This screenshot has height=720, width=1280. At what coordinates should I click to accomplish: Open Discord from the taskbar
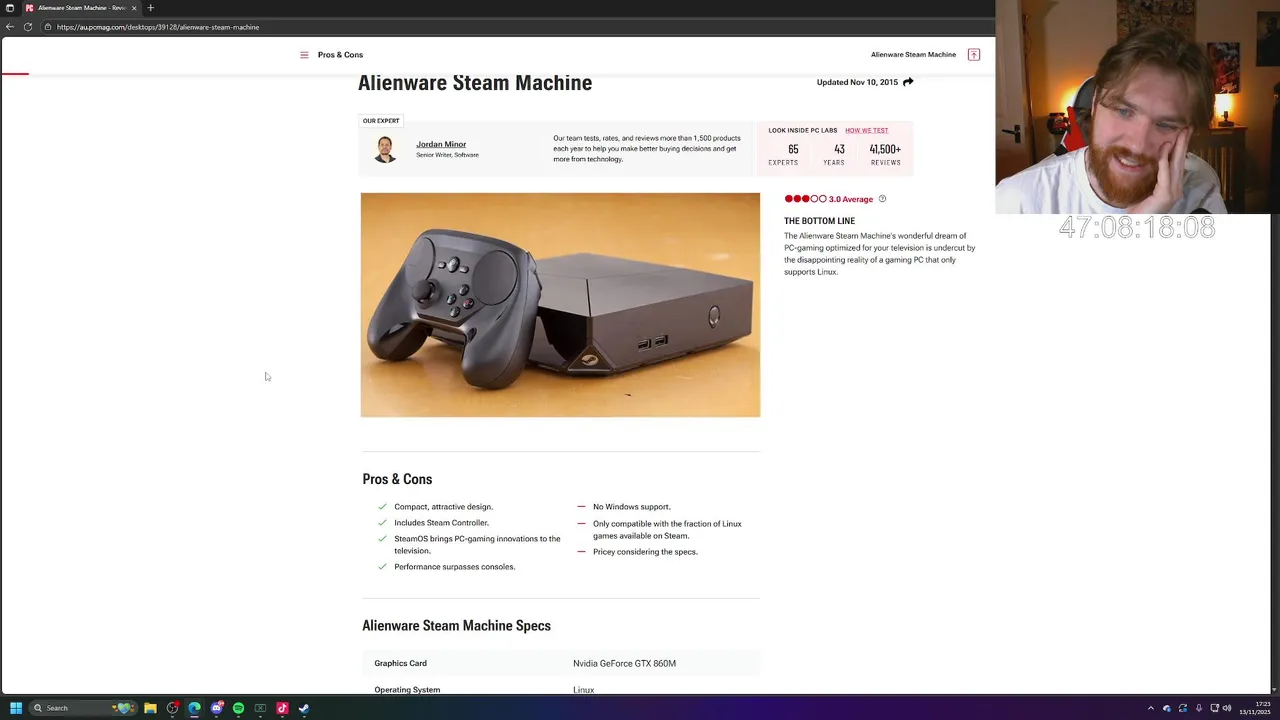[216, 708]
